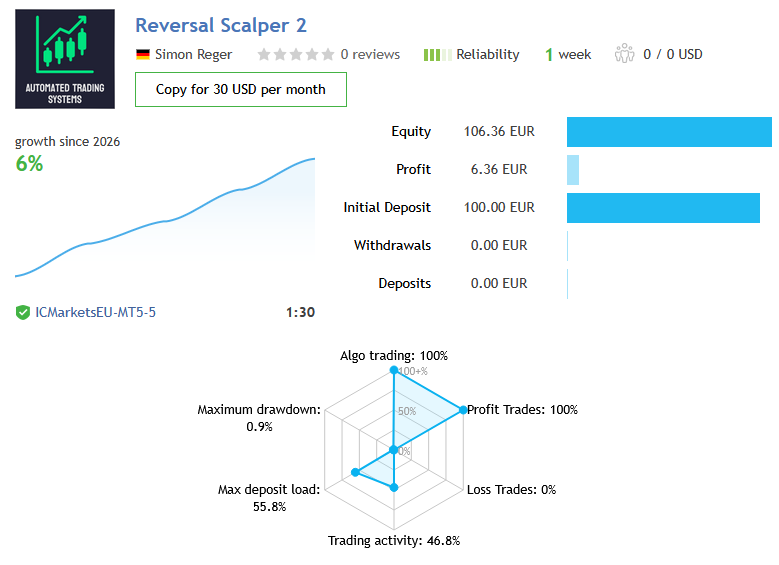779x565 pixels.
Task: Open the Reversal Scalper 2 title link
Action: coord(221,25)
